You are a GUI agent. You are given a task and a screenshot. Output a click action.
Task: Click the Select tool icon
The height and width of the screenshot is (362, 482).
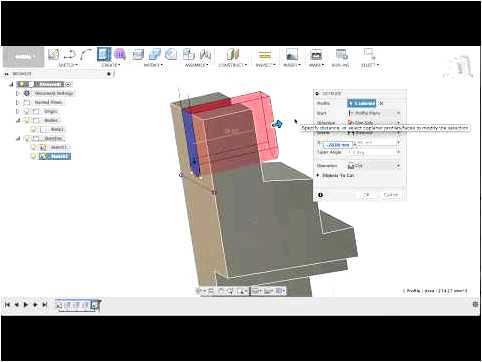point(369,54)
